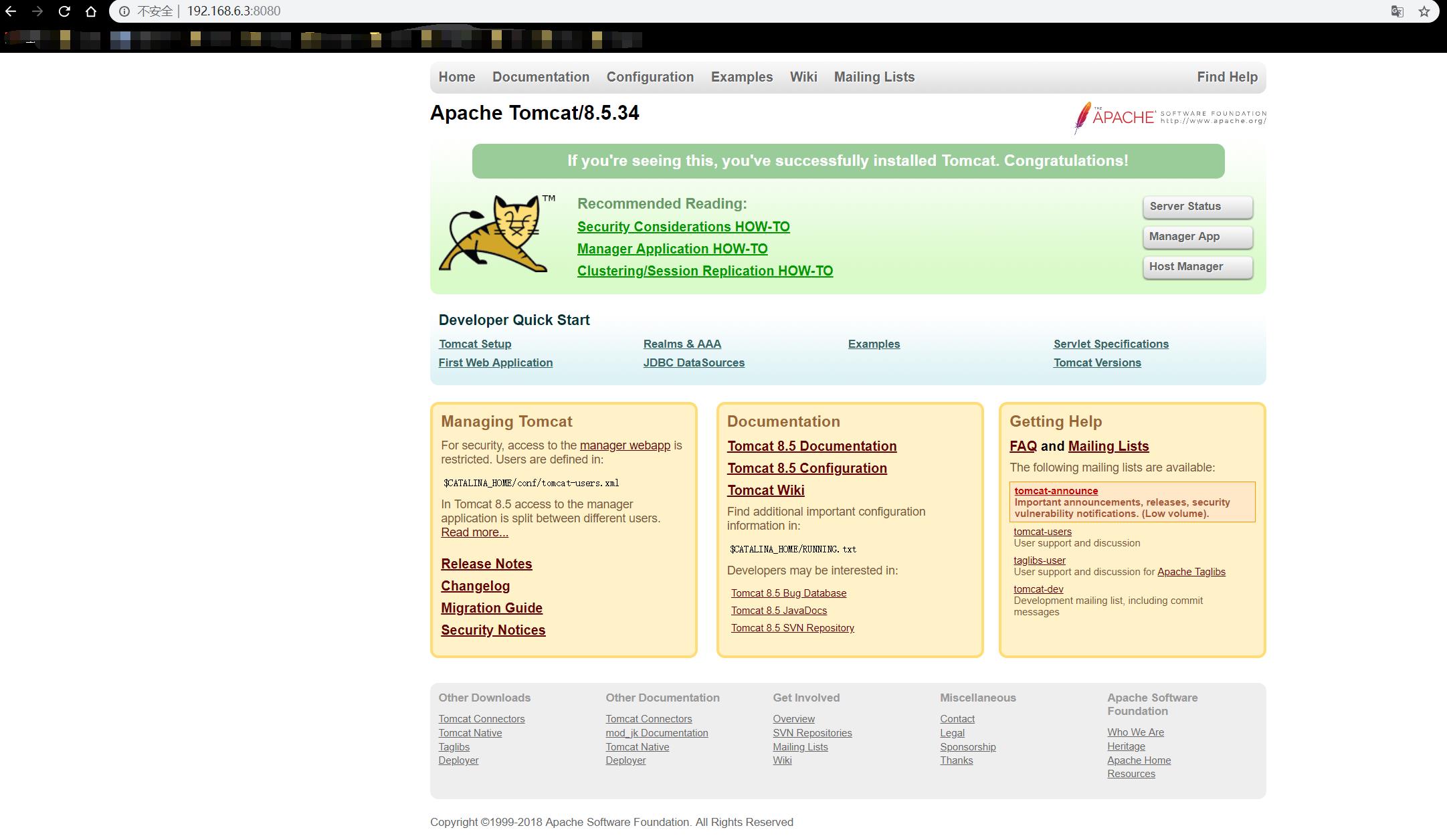Open the Migration Guide link
Viewport: 1447px width, 840px height.
(x=492, y=608)
